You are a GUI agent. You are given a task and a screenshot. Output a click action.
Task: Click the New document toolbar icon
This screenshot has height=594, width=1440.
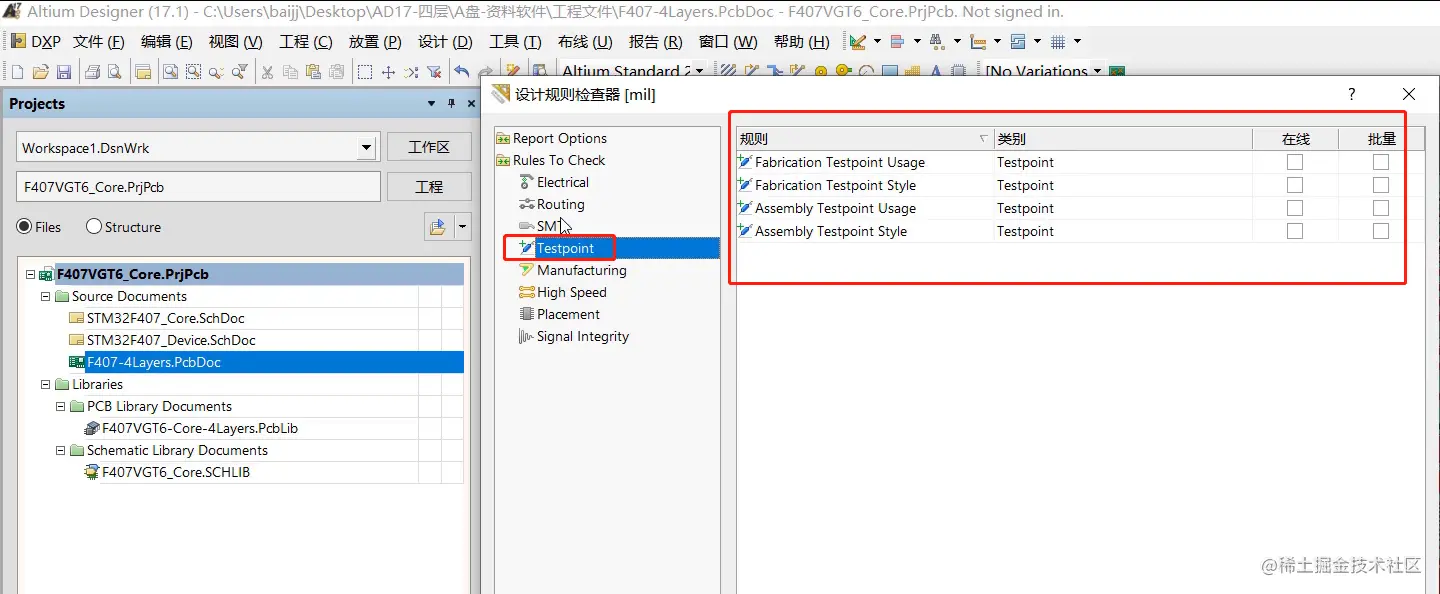click(17, 72)
